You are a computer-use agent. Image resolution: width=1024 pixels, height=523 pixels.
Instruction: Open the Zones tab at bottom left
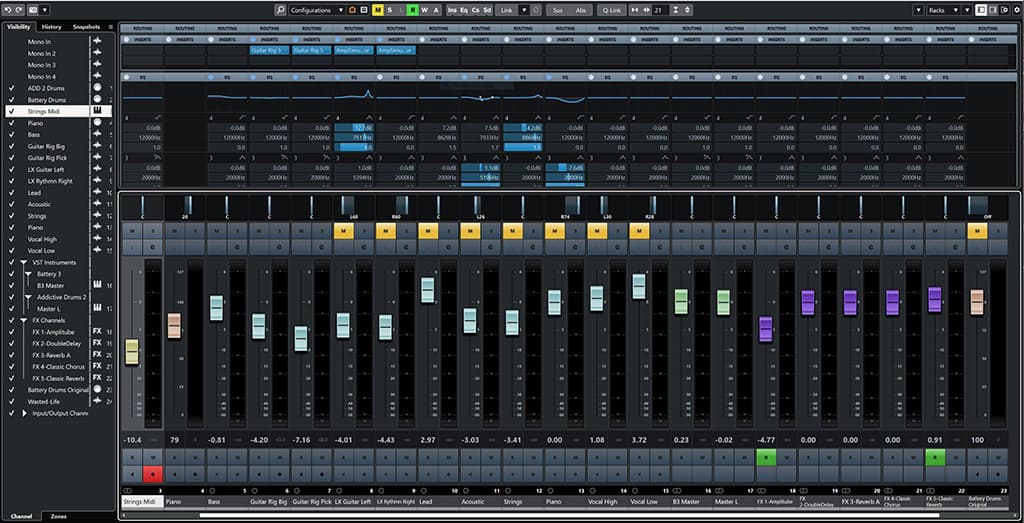click(59, 516)
